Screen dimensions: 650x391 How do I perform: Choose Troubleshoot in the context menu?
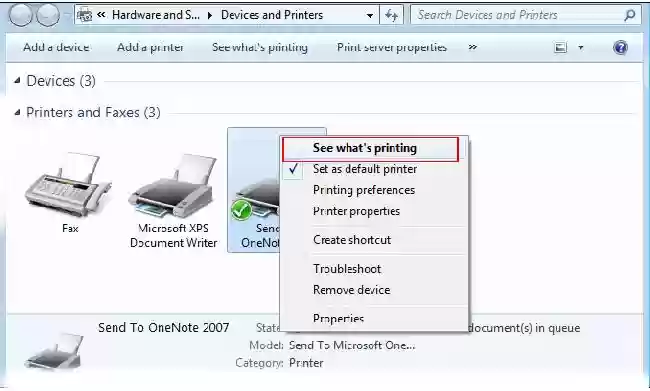click(x=347, y=269)
